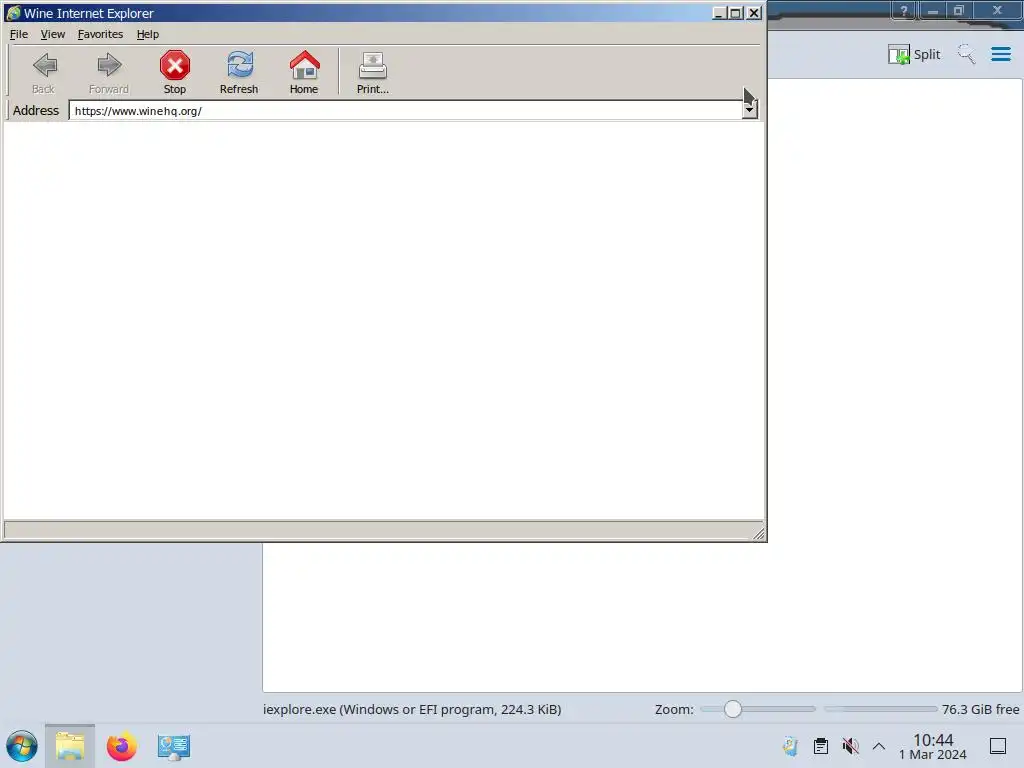The width and height of the screenshot is (1024, 768).
Task: Expand hidden system tray icons arrow
Action: [x=879, y=746]
